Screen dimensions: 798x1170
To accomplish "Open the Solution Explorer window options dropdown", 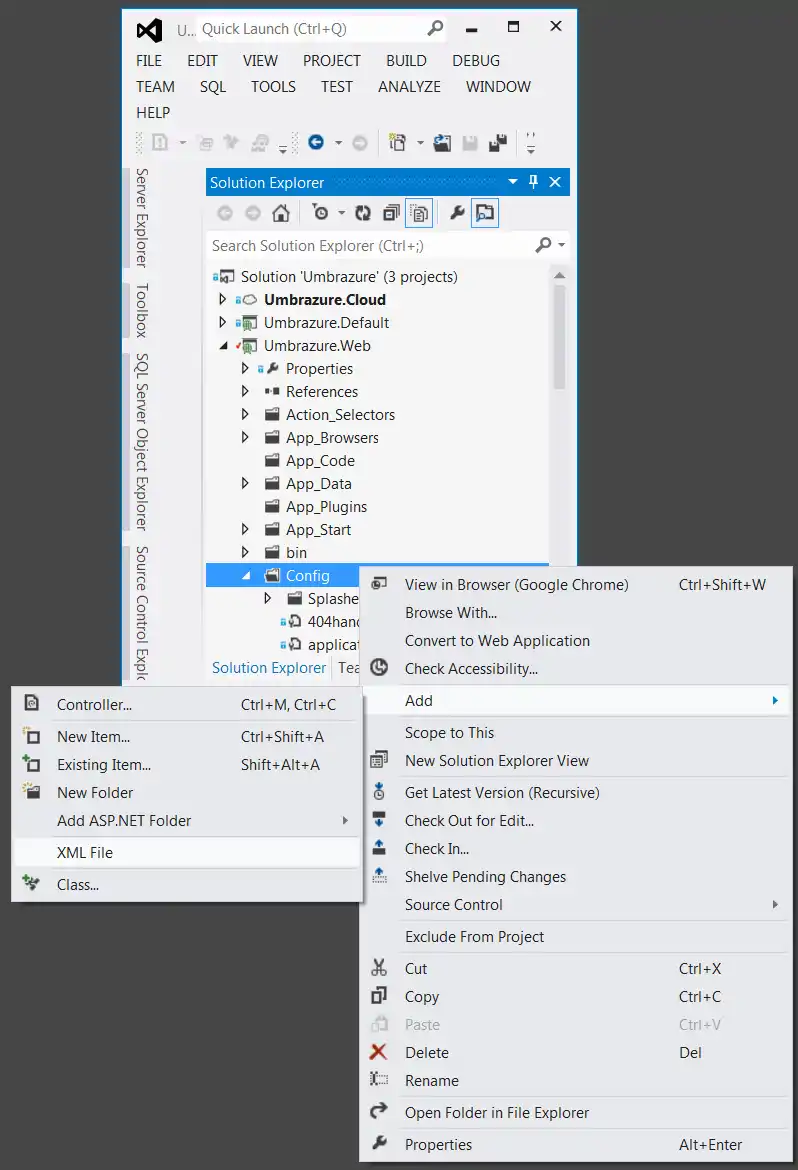I will [513, 182].
